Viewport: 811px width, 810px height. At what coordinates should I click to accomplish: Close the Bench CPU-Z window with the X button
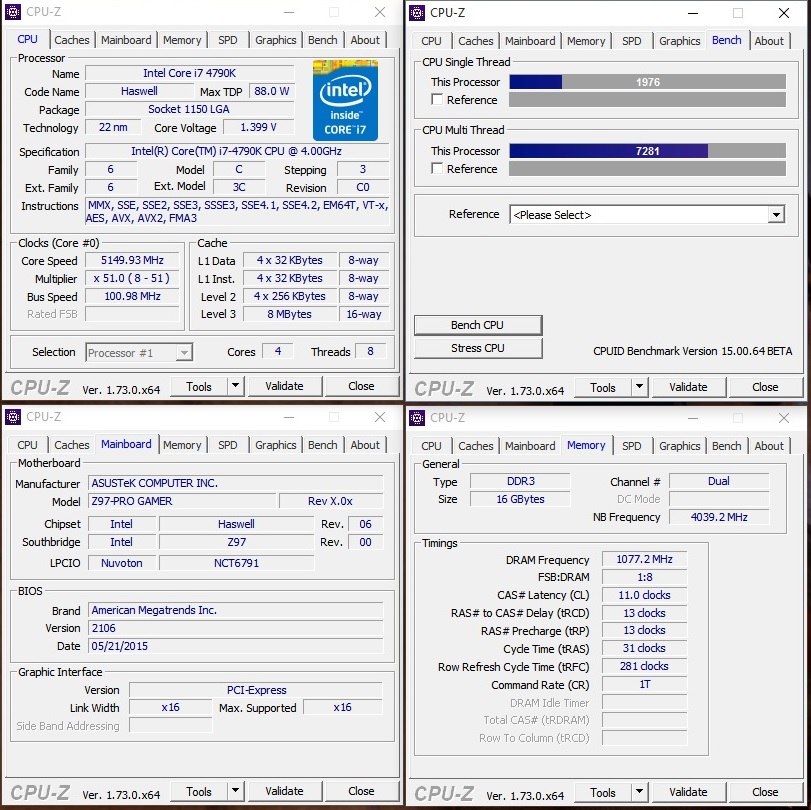[784, 13]
